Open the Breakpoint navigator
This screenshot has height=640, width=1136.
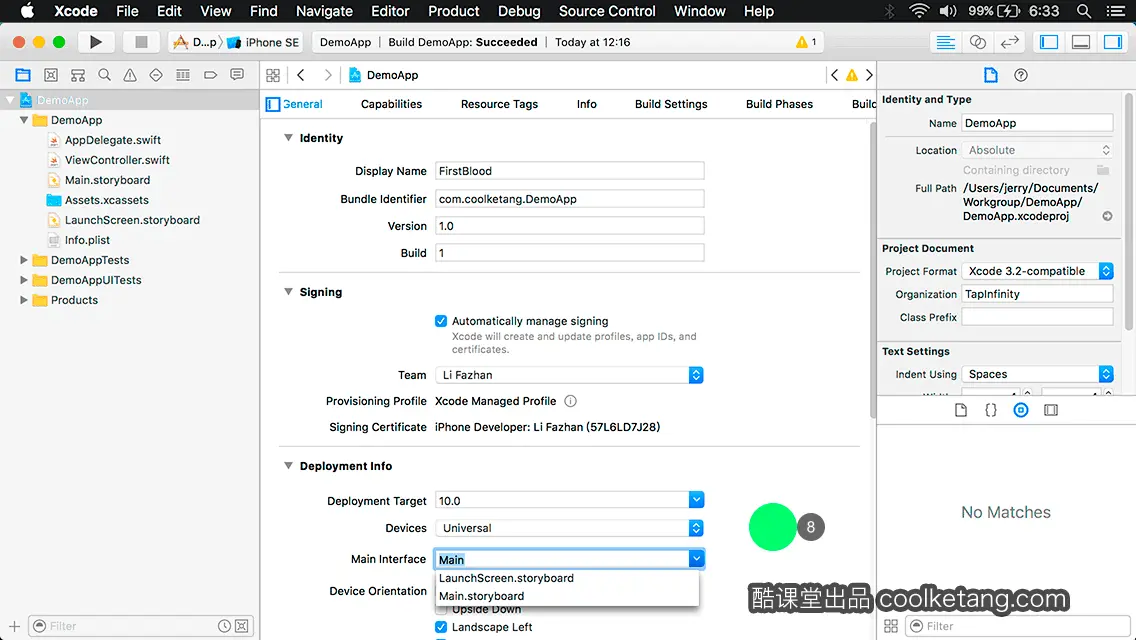click(x=210, y=75)
